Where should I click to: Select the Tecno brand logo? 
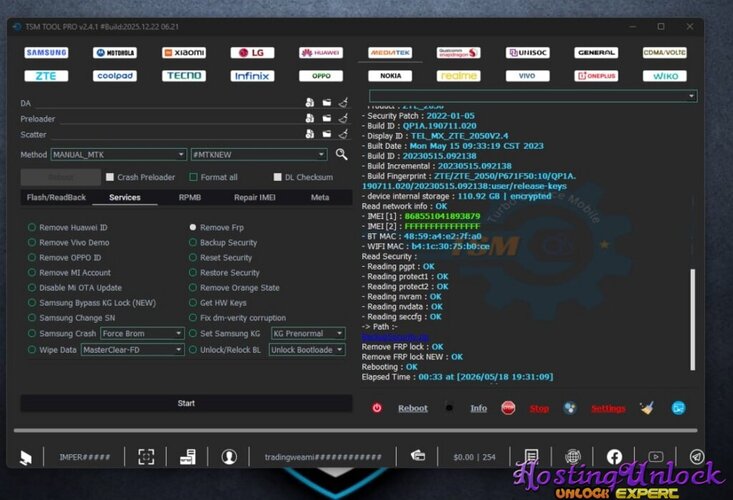point(184,76)
